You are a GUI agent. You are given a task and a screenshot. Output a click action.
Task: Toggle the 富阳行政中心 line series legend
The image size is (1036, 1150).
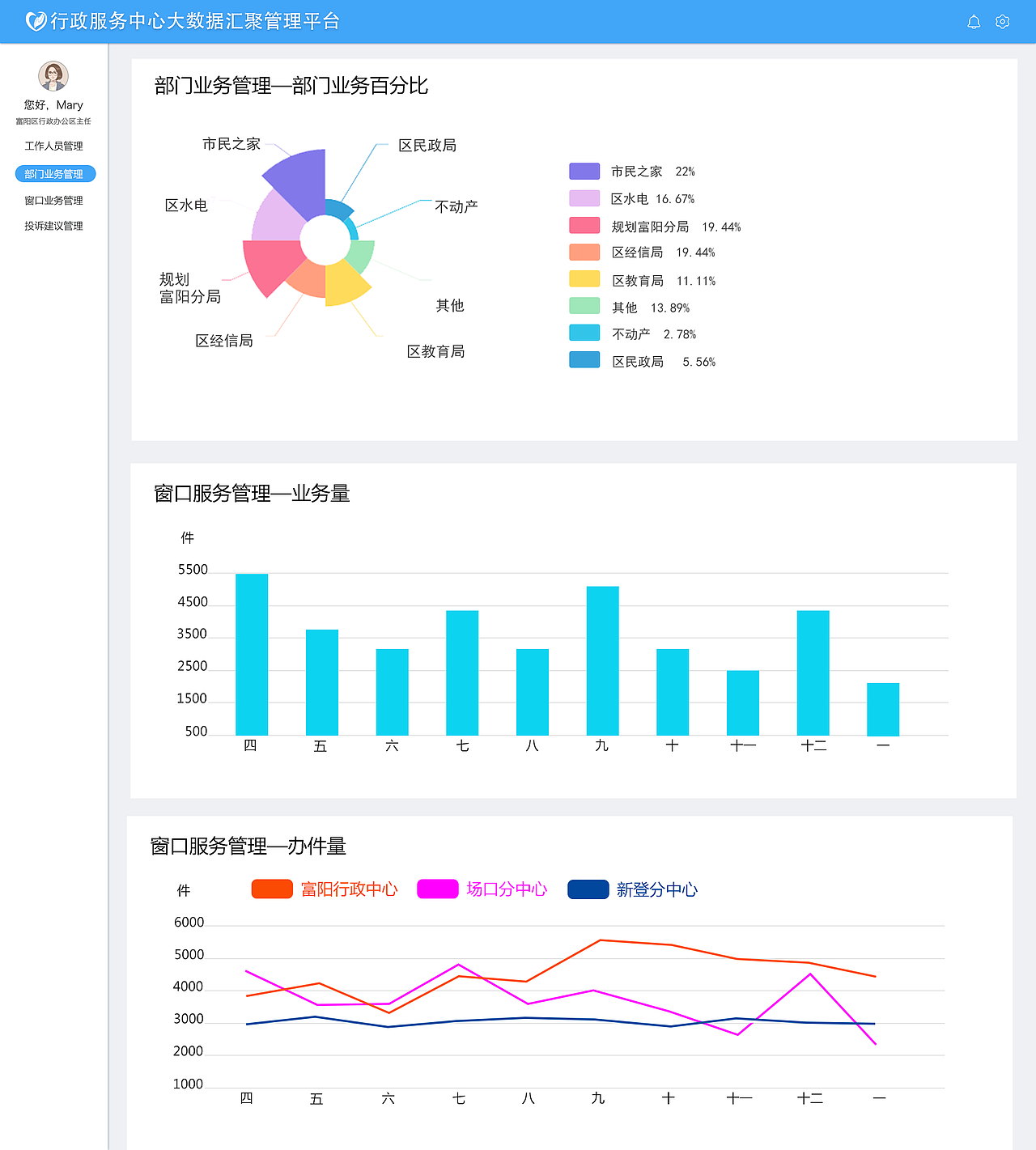tap(325, 889)
